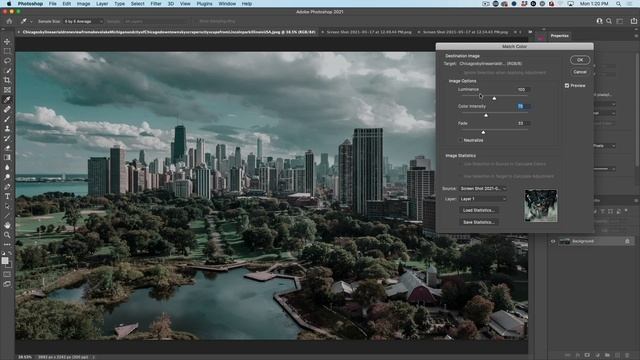Open the workspace switcher icon
640x360 pixels.
tap(620, 21)
